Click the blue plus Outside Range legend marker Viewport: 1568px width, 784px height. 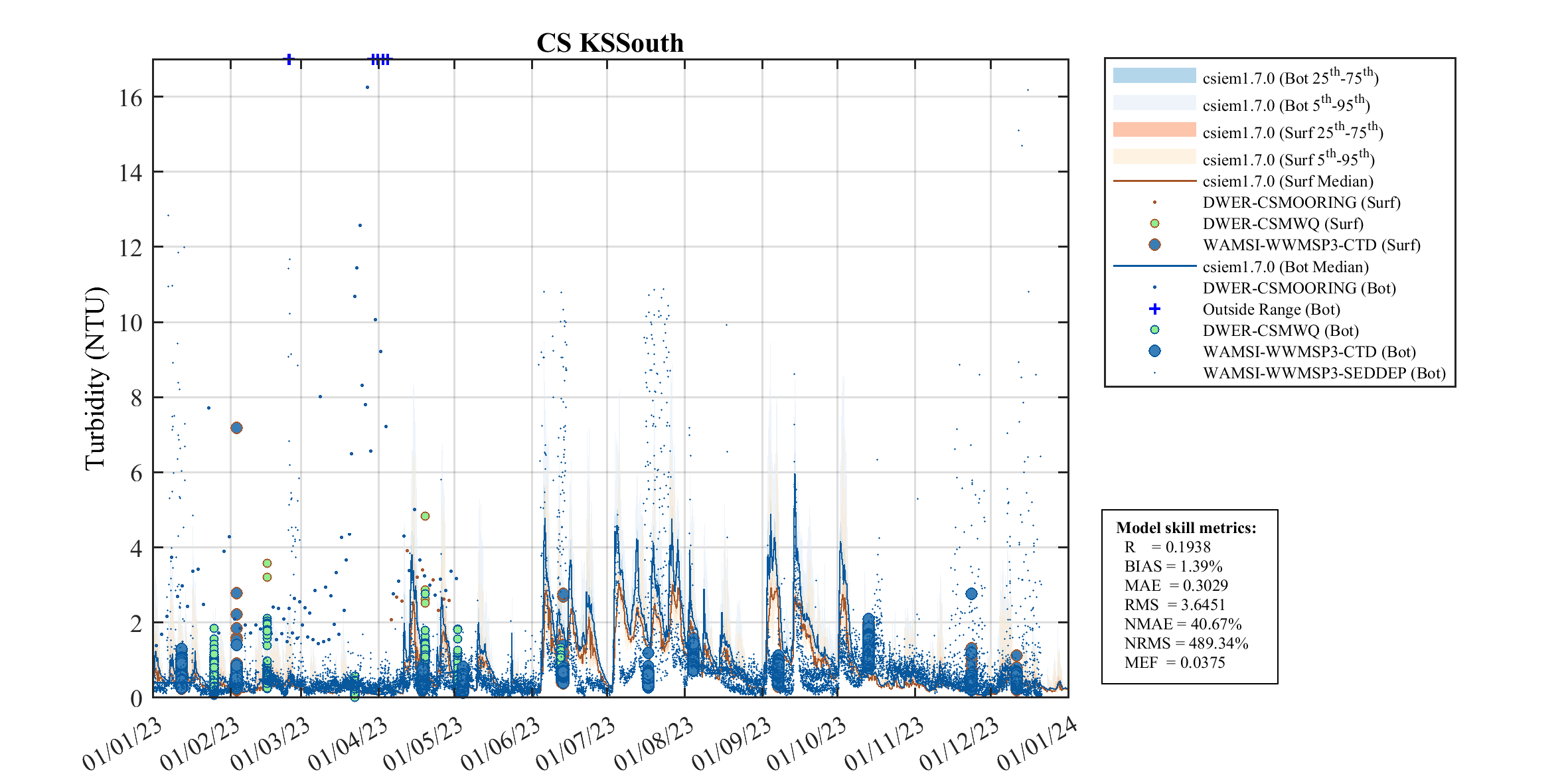(1154, 309)
